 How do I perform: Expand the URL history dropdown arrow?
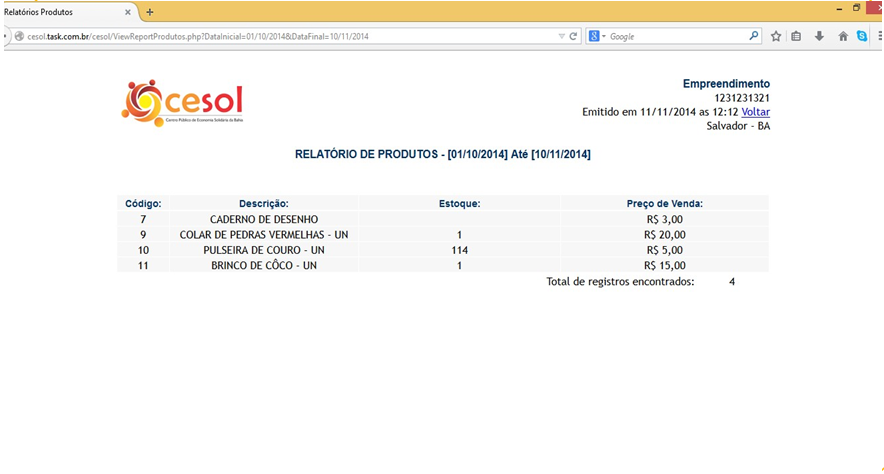[561, 36]
